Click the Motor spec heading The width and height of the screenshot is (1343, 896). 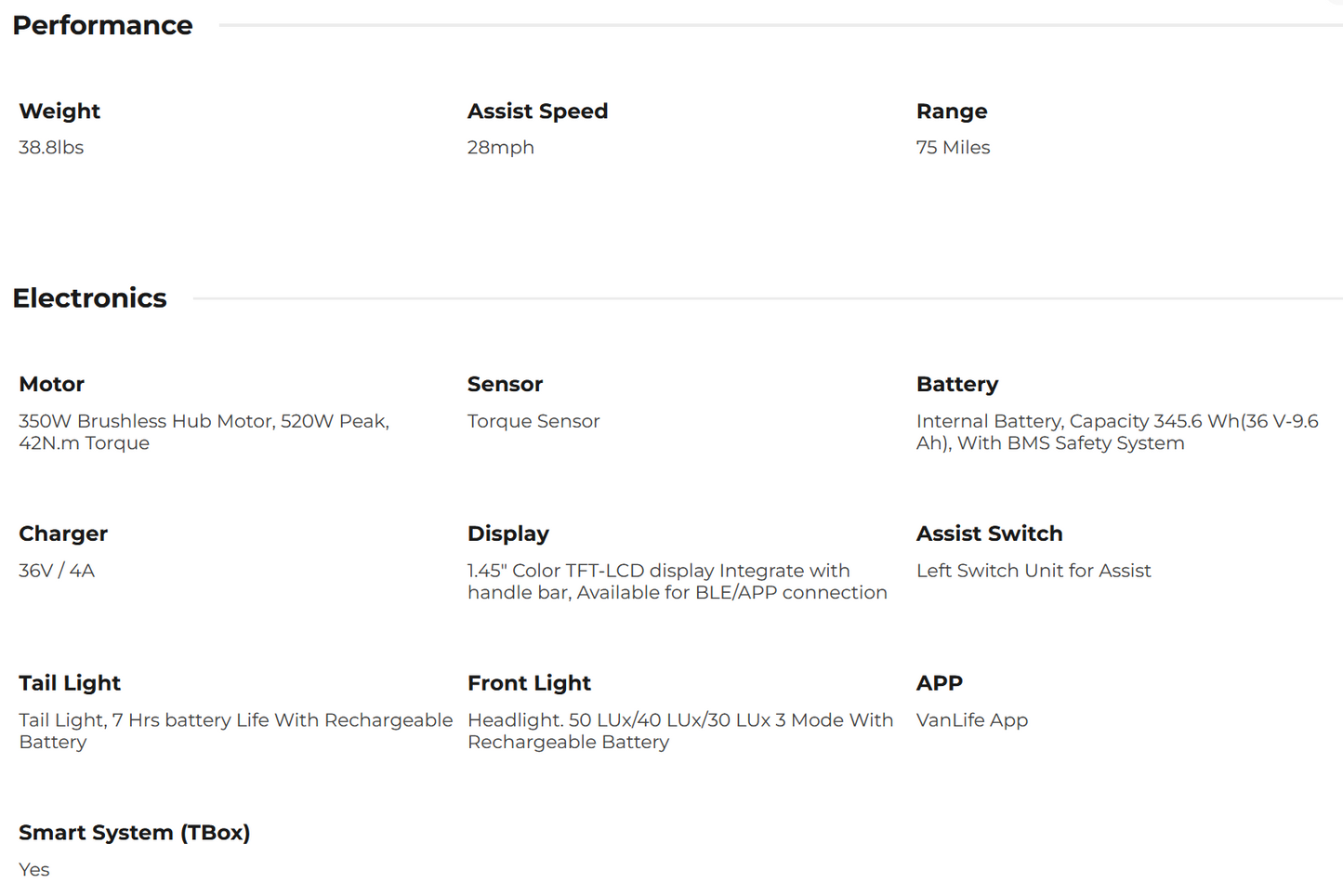pyautogui.click(x=51, y=385)
